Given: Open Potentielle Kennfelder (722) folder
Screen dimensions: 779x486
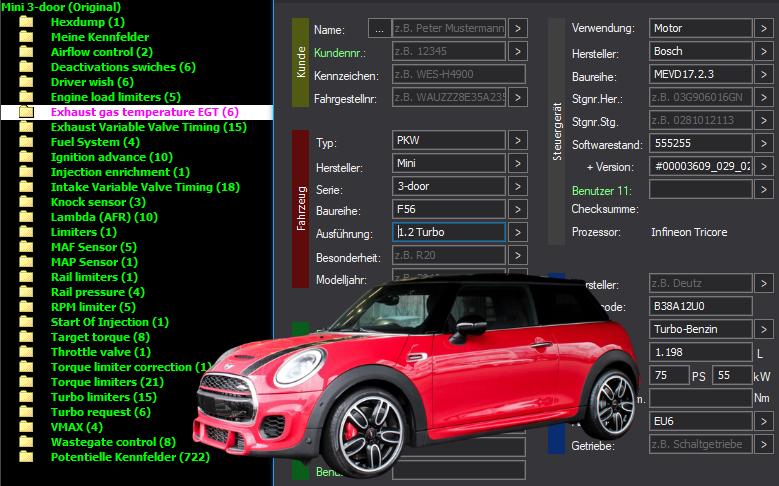Looking at the screenshot, I should tap(130, 457).
